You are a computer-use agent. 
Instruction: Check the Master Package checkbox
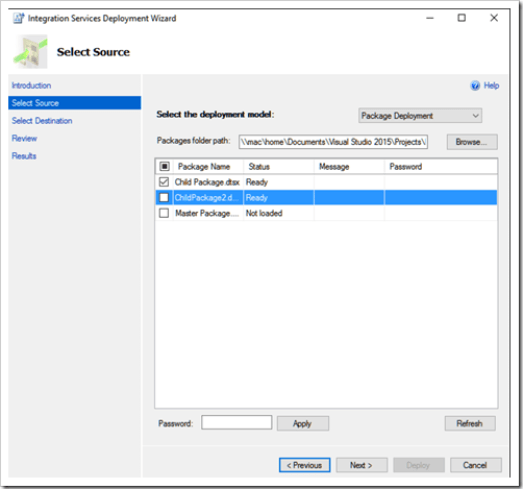coord(164,213)
